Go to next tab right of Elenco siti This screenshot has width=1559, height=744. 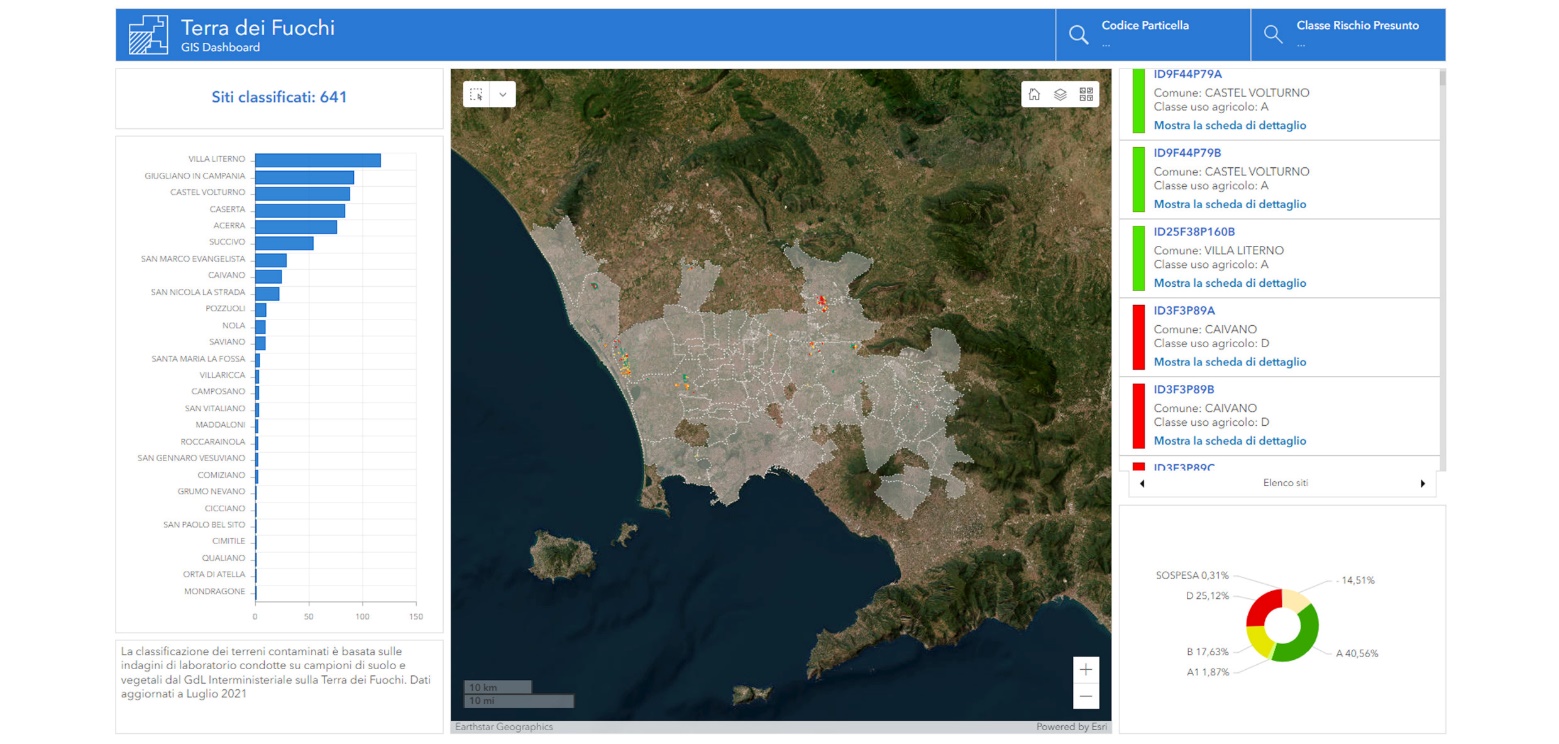pos(1422,484)
